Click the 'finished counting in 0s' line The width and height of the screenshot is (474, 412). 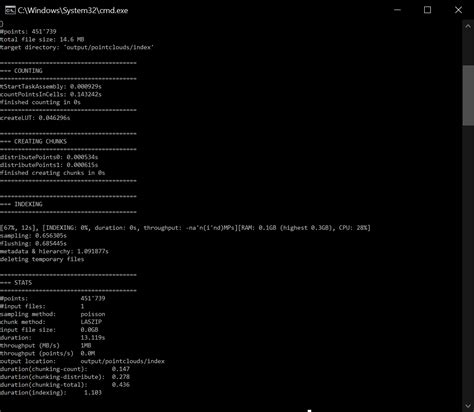(40, 102)
